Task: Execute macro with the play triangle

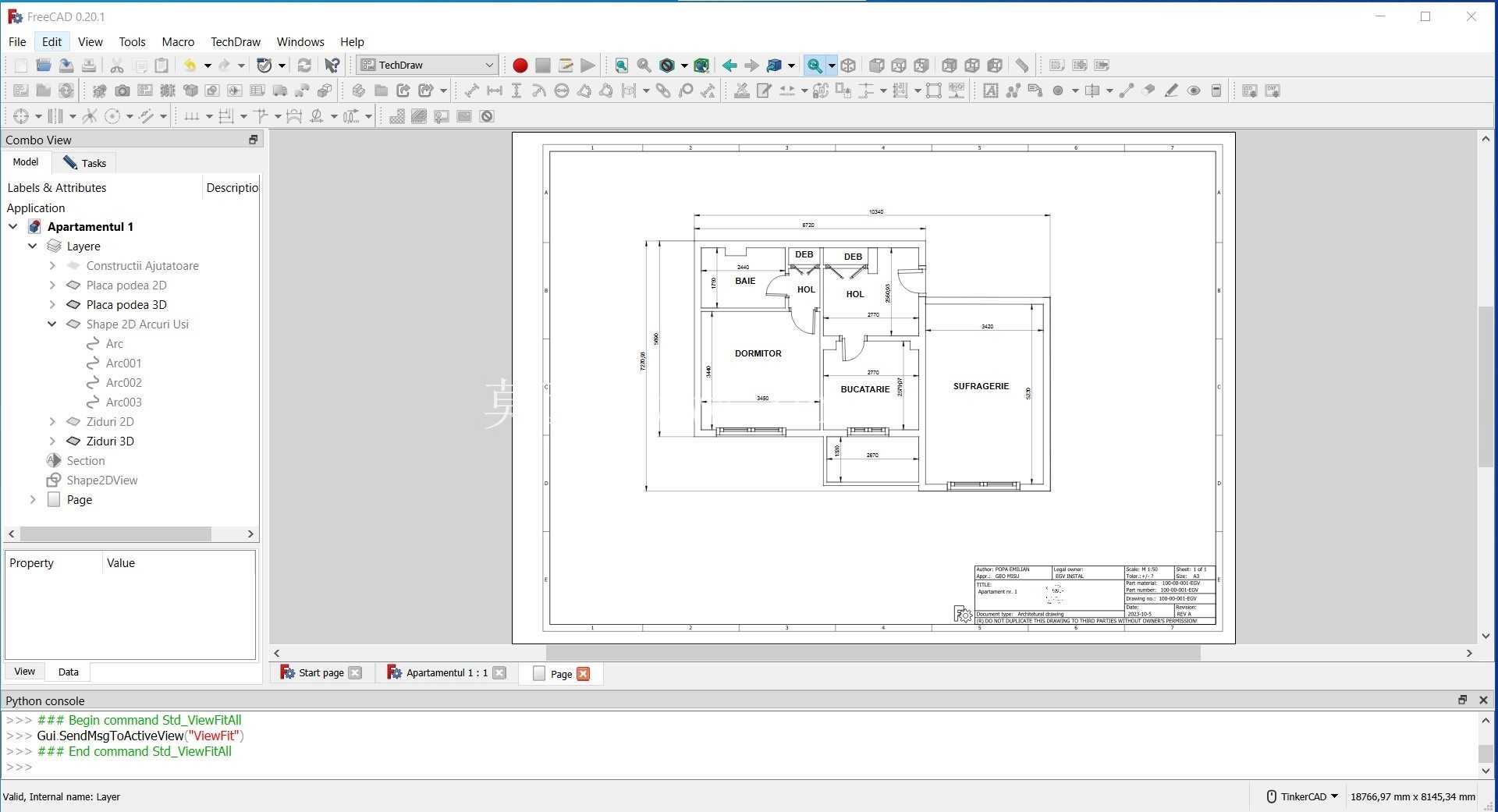Action: pyautogui.click(x=588, y=66)
